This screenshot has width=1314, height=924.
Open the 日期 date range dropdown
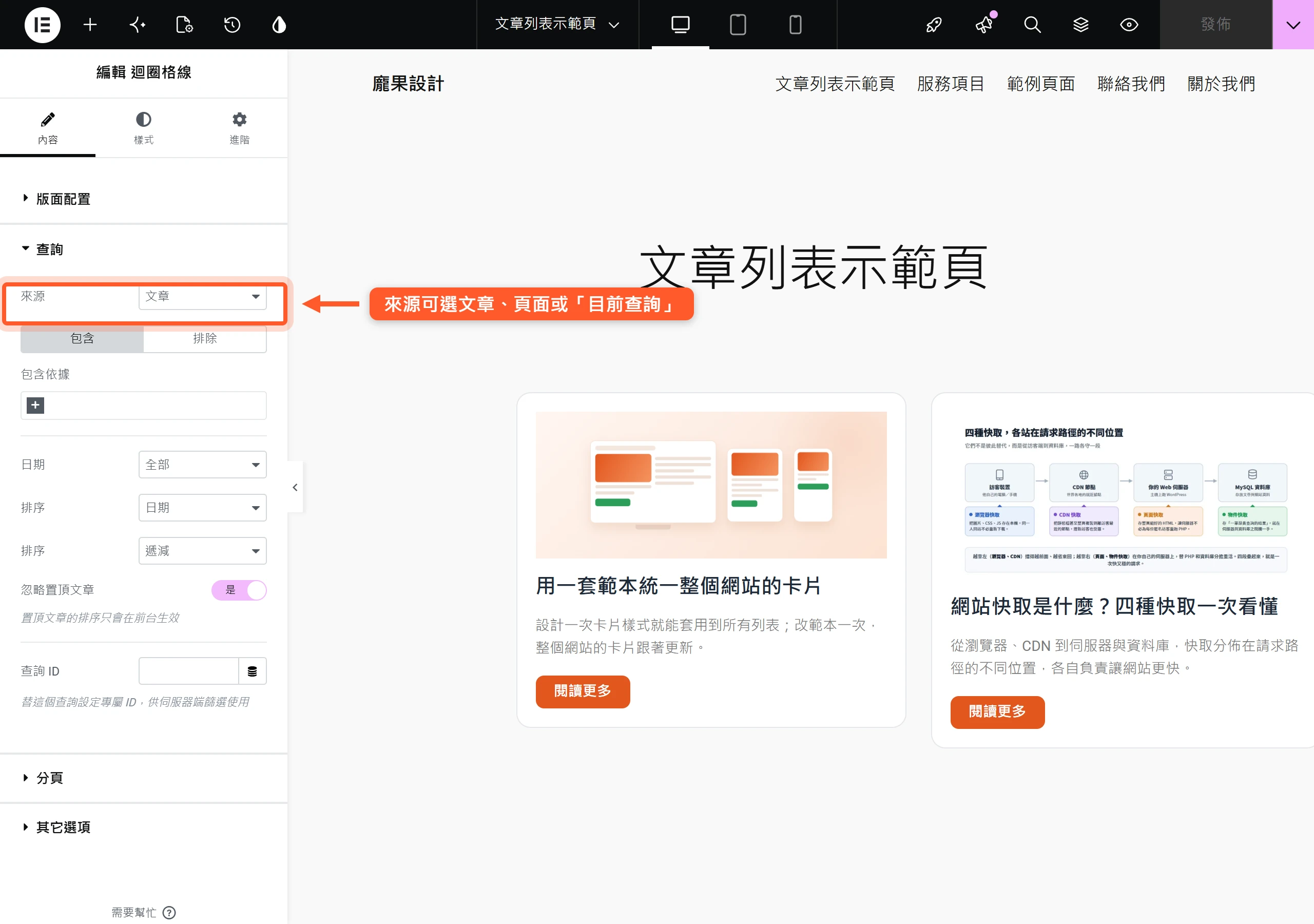[203, 465]
